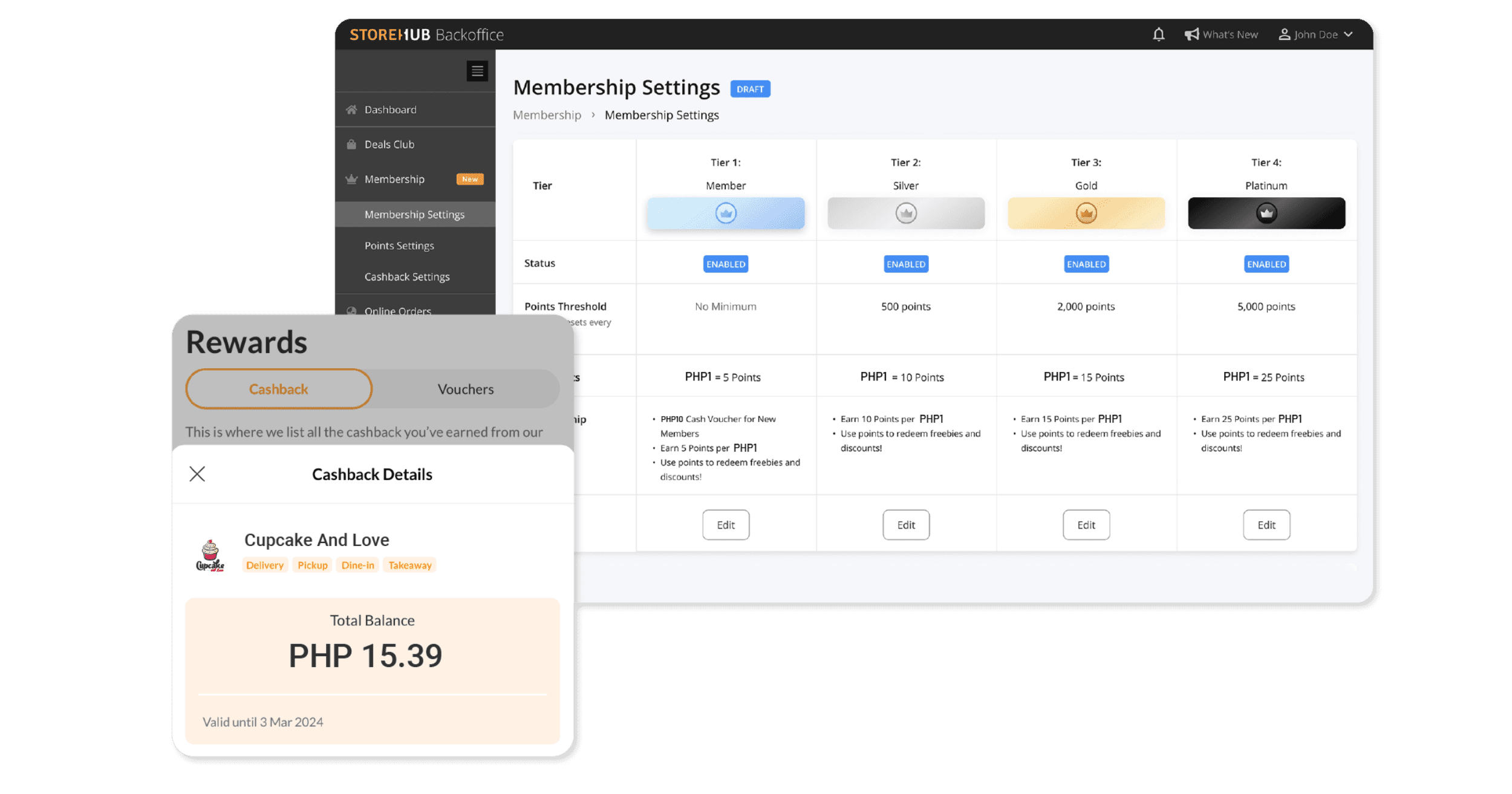Toggle the ENABLED status for the Gold tier

pyautogui.click(x=1086, y=264)
